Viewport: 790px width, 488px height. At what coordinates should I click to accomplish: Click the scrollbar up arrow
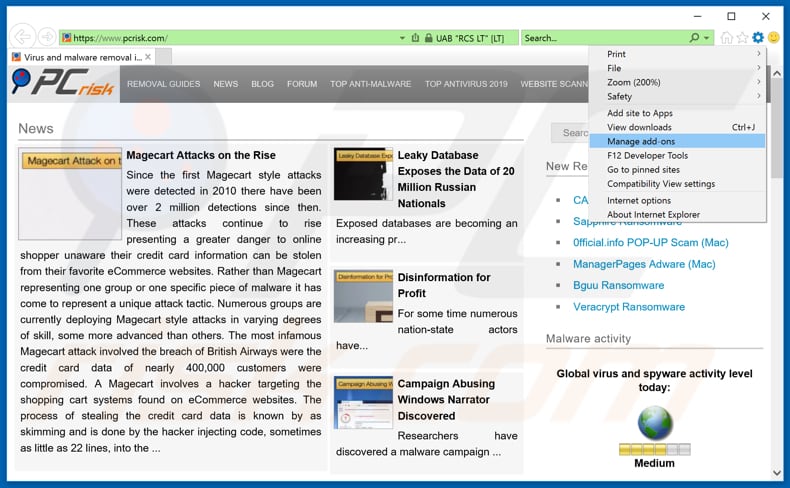coord(776,74)
